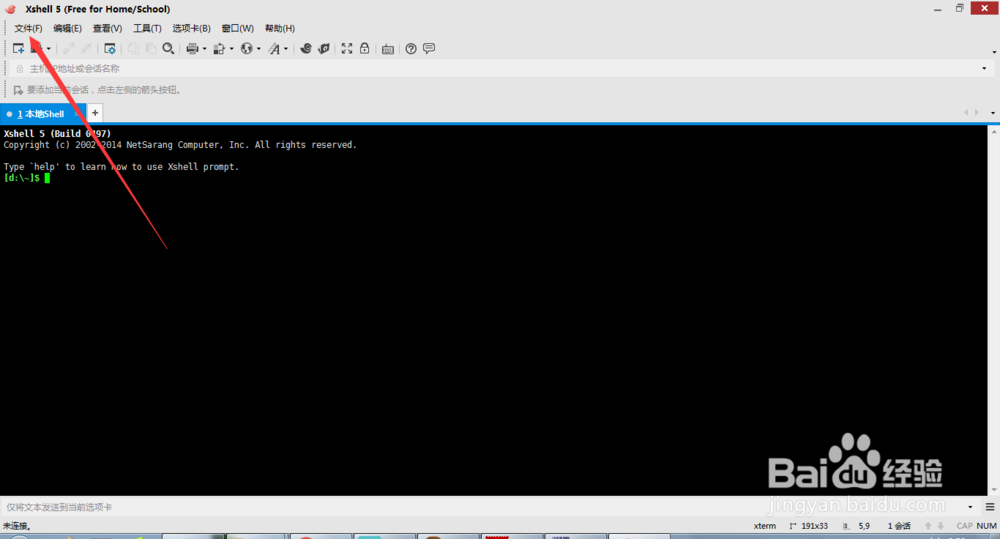The image size is (1000, 539).
Task: Open the 查看(V) menu
Action: click(x=107, y=28)
